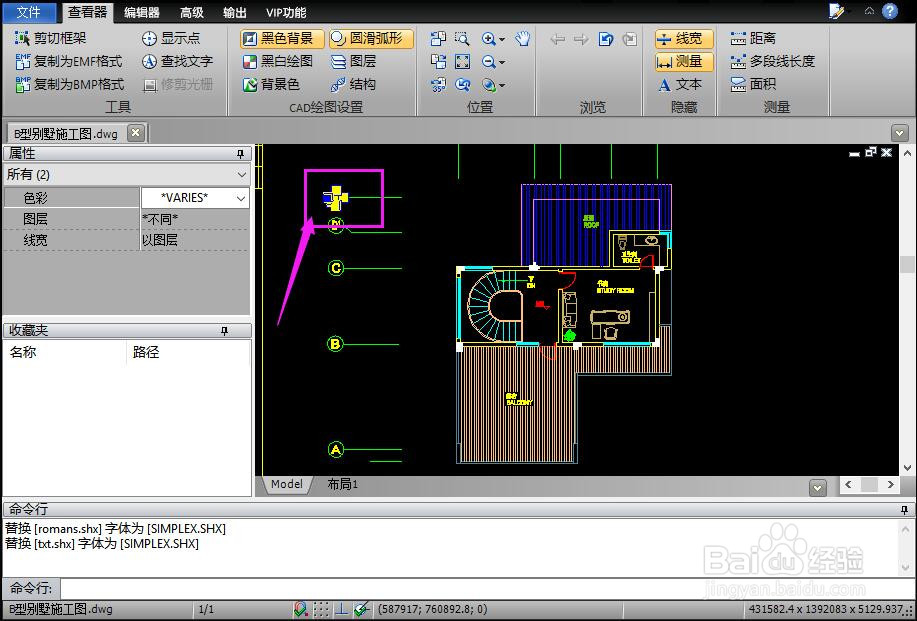The height and width of the screenshot is (621, 917).
Task: Toggle 显示点 option
Action: tap(171, 38)
